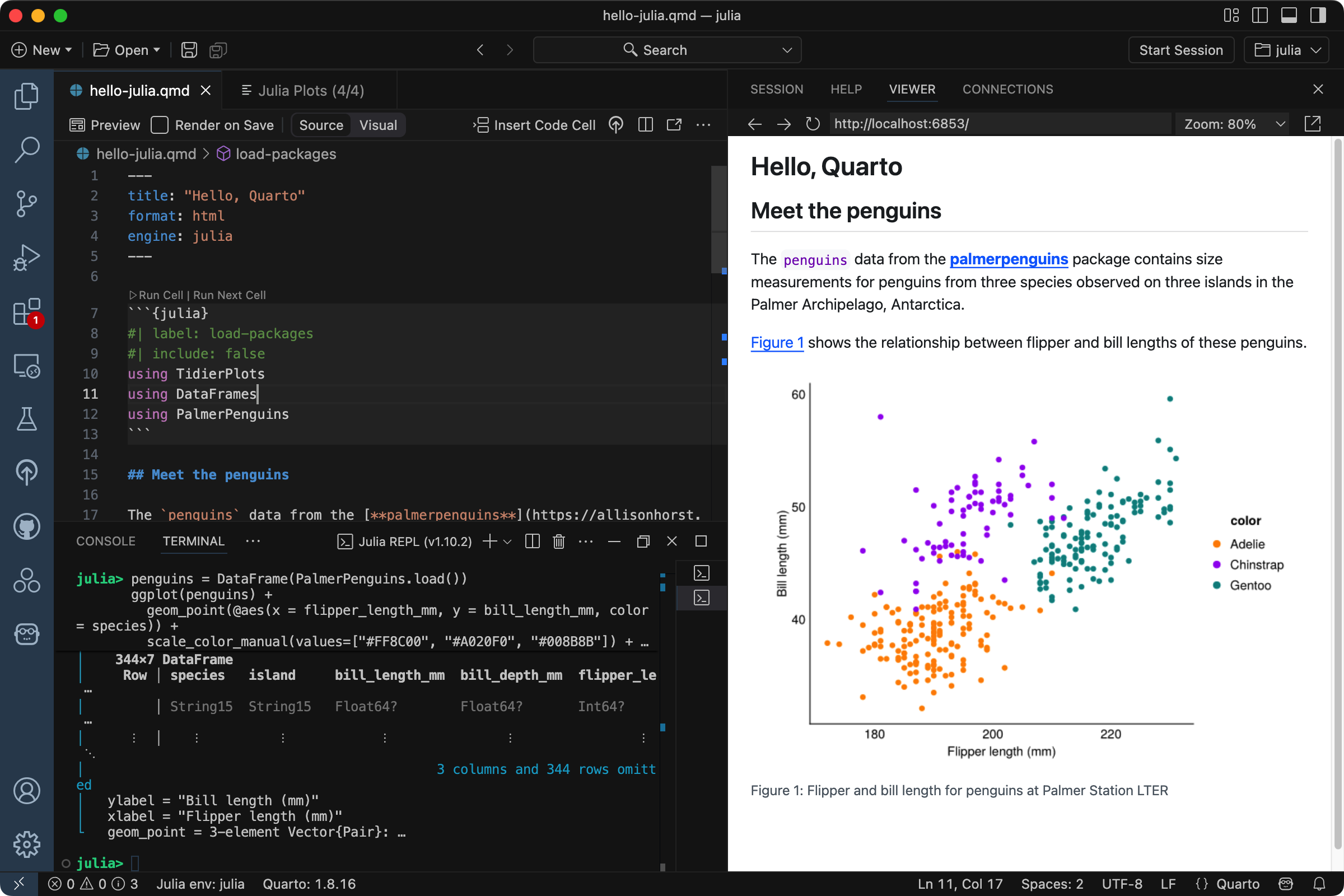
Task: Open the GitHub sidebar icon
Action: coord(26,527)
